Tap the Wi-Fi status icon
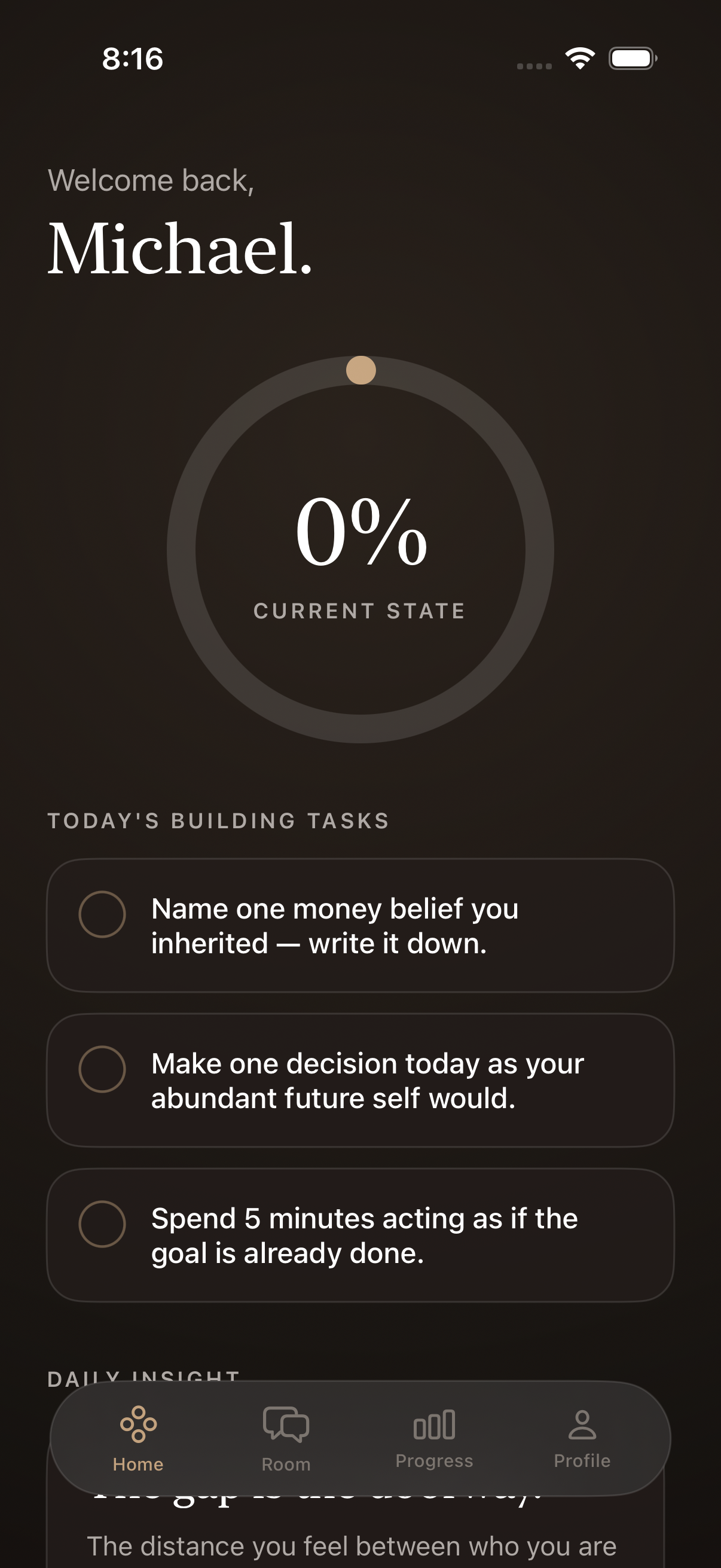 [x=580, y=59]
